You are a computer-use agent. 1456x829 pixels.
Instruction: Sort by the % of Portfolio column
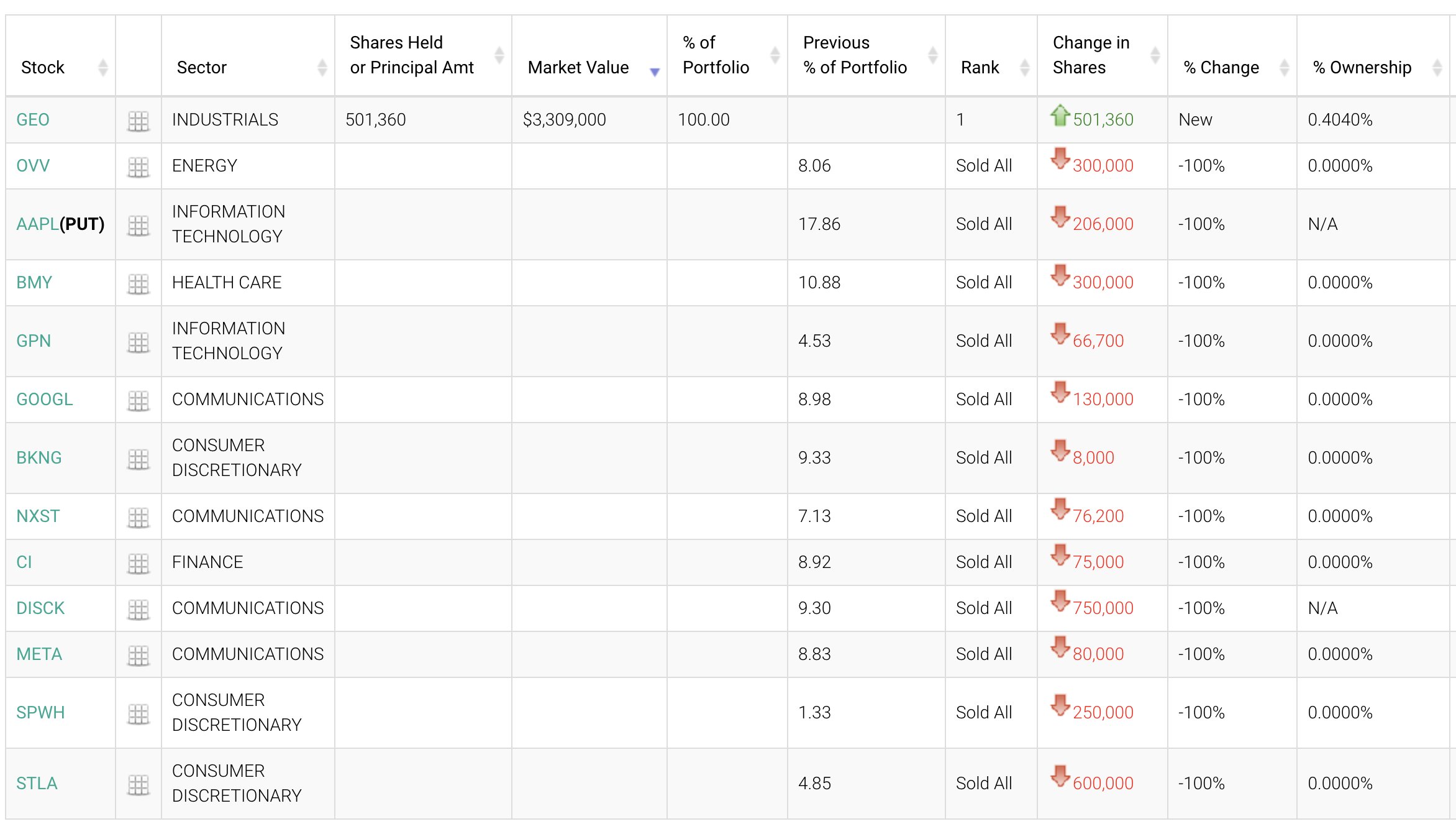[727, 56]
